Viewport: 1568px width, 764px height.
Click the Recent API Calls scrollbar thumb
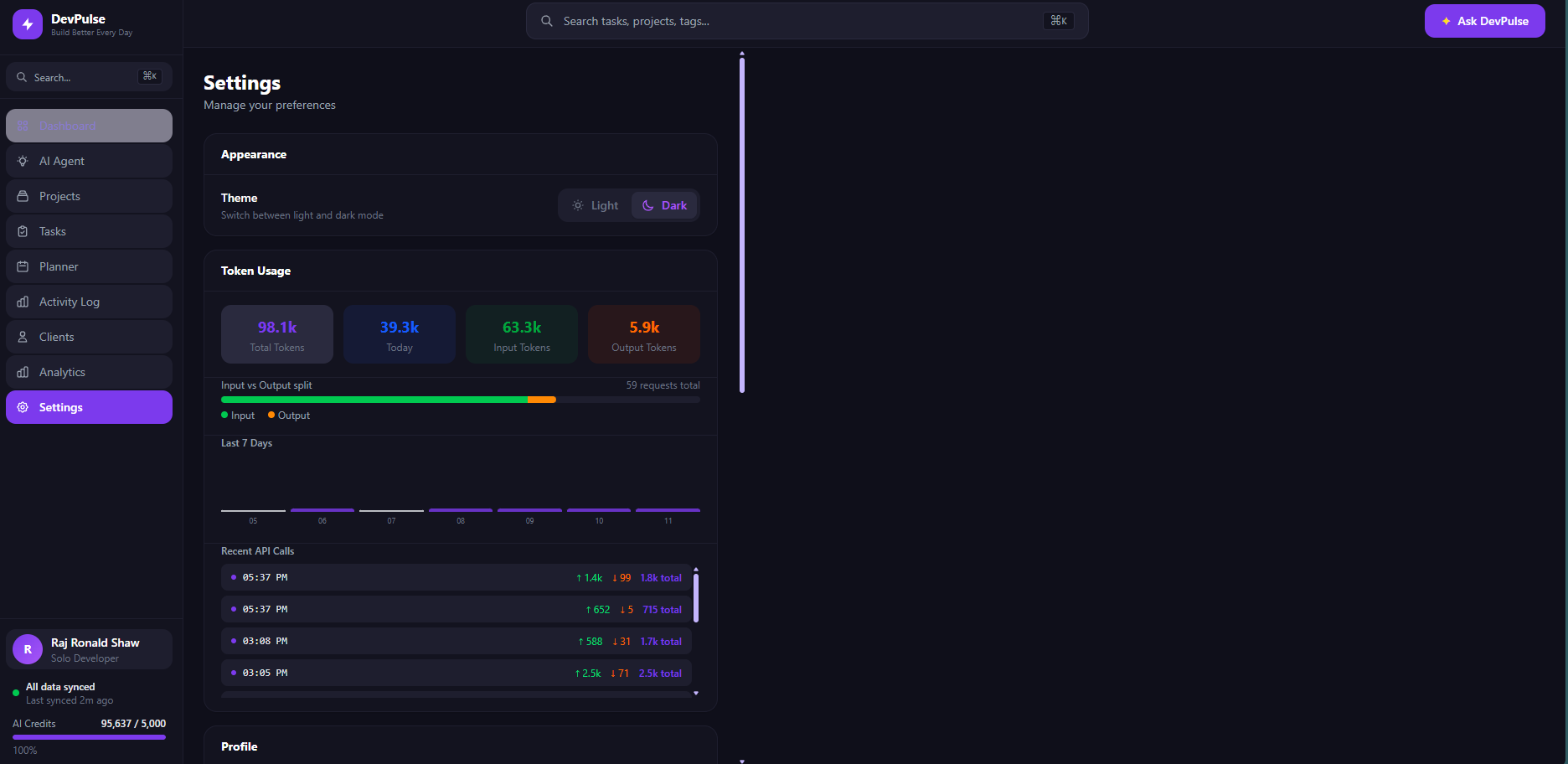[696, 598]
